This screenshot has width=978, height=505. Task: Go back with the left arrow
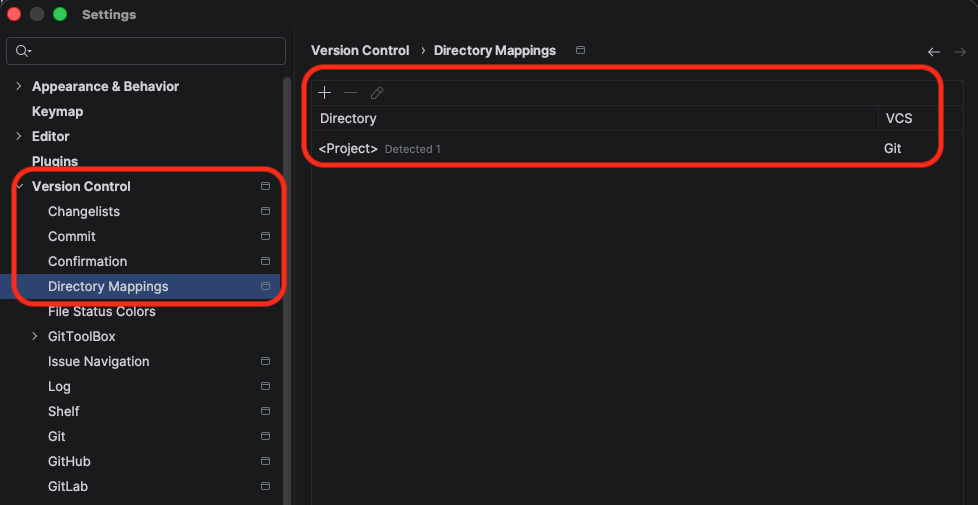tap(934, 52)
